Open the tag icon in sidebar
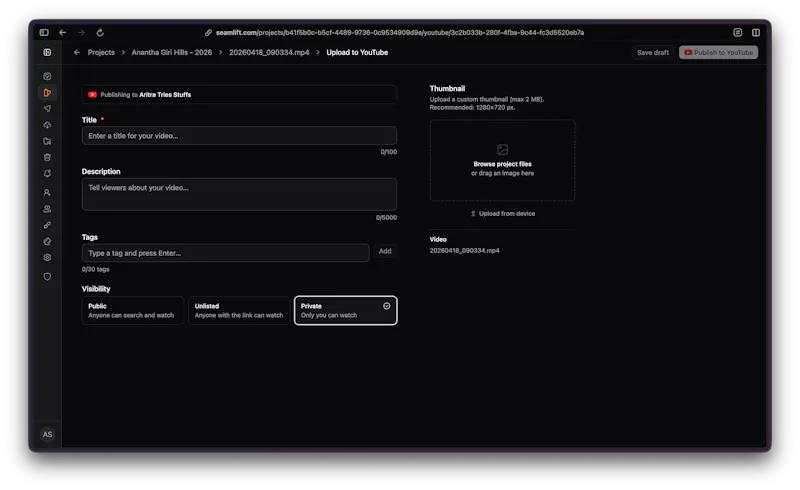This screenshot has width=800, height=490. click(x=47, y=241)
